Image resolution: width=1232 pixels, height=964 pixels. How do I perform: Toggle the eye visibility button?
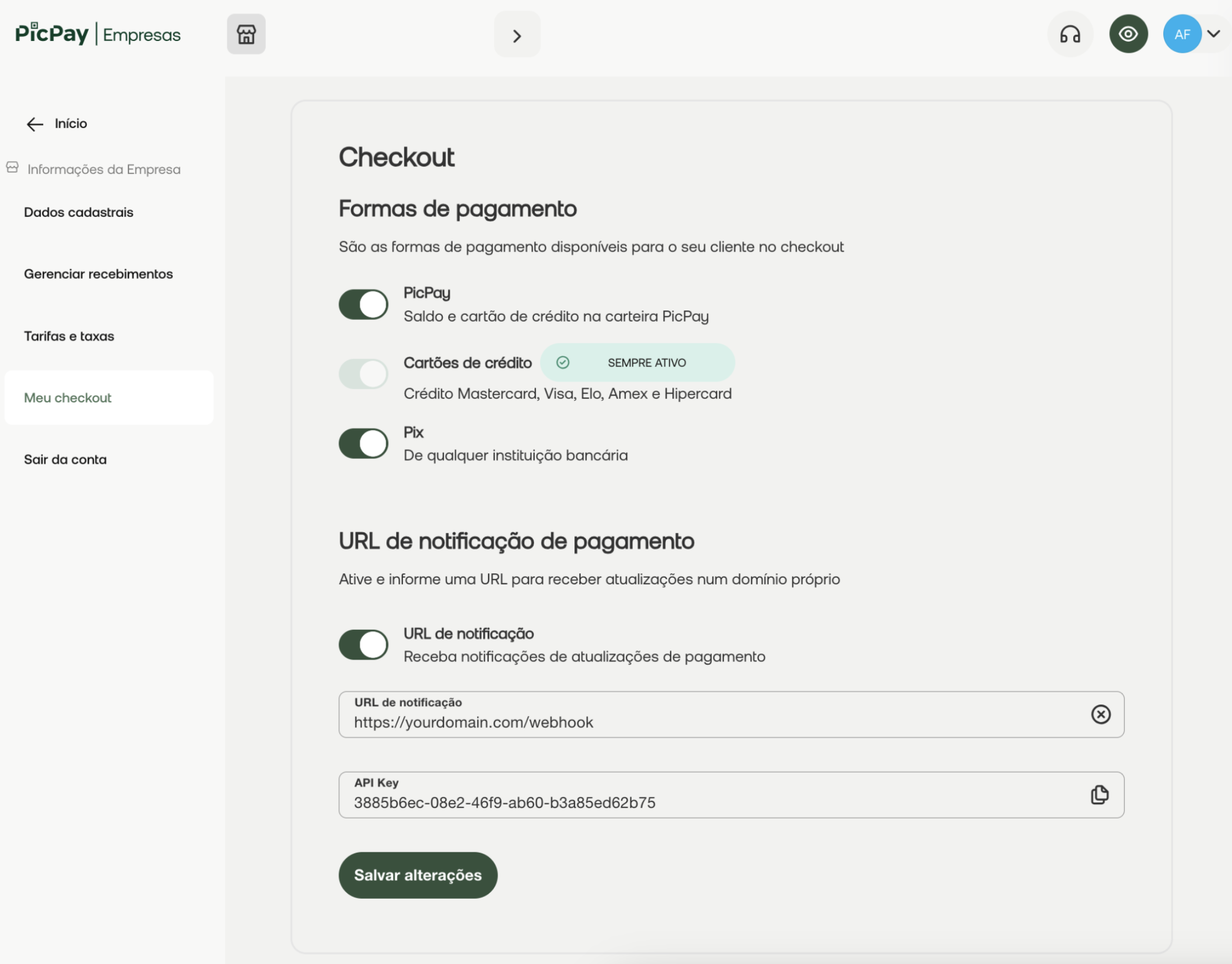1127,34
